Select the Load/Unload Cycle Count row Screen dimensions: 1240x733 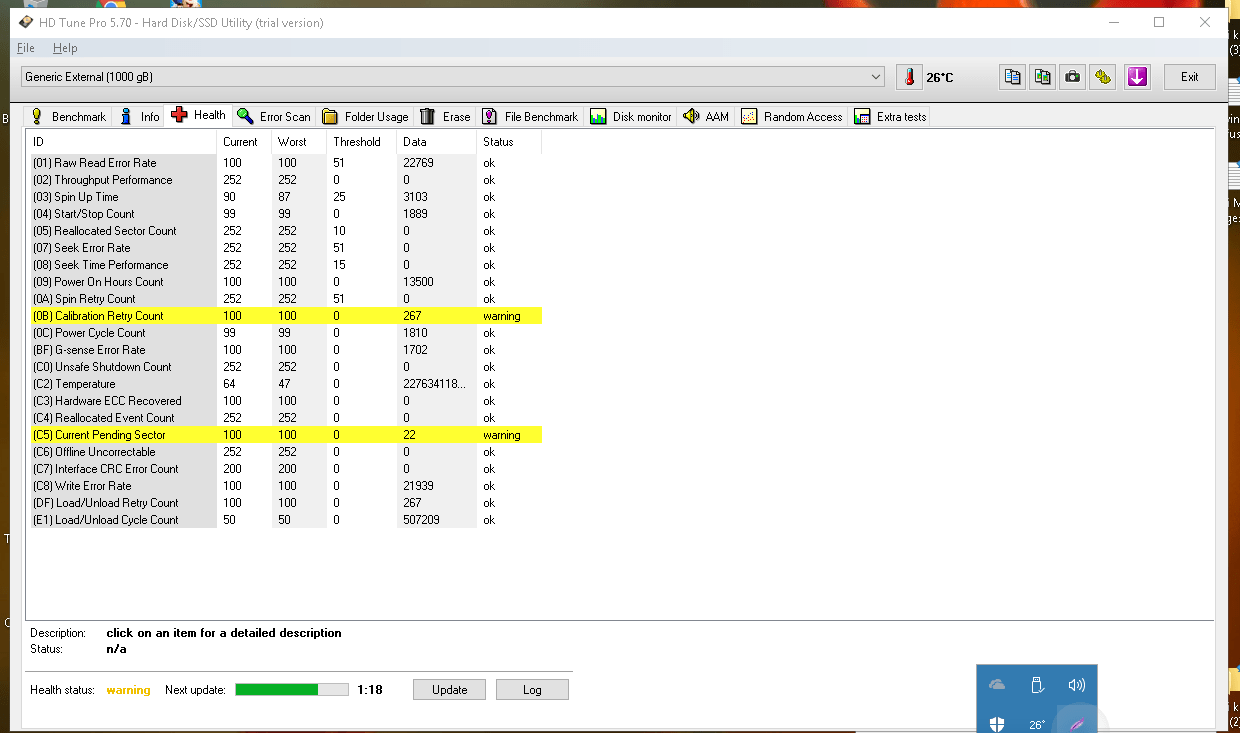pos(286,520)
